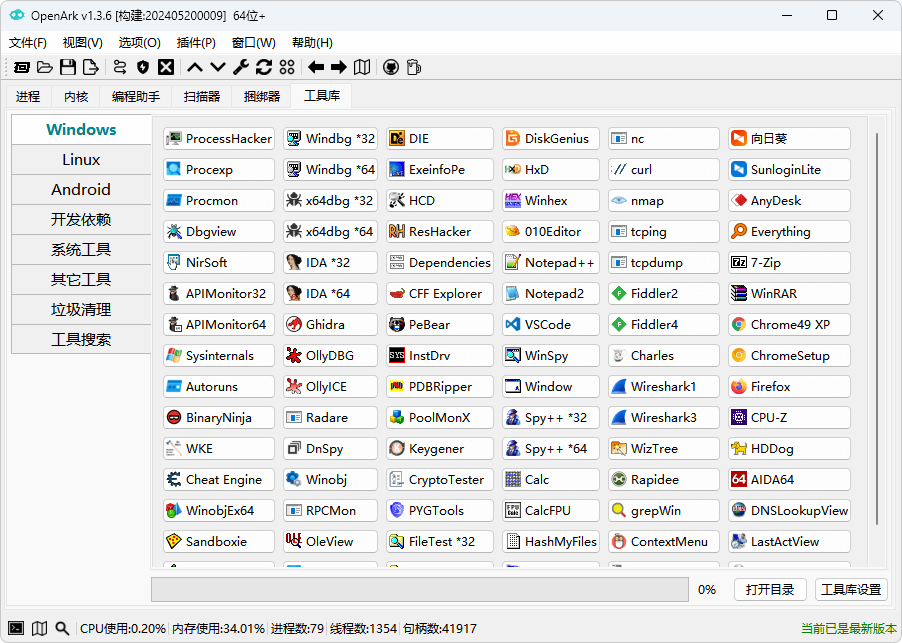Viewport: 902px width, 643px height.
Task: Launch VSCode from the tool grid
Action: tap(551, 324)
